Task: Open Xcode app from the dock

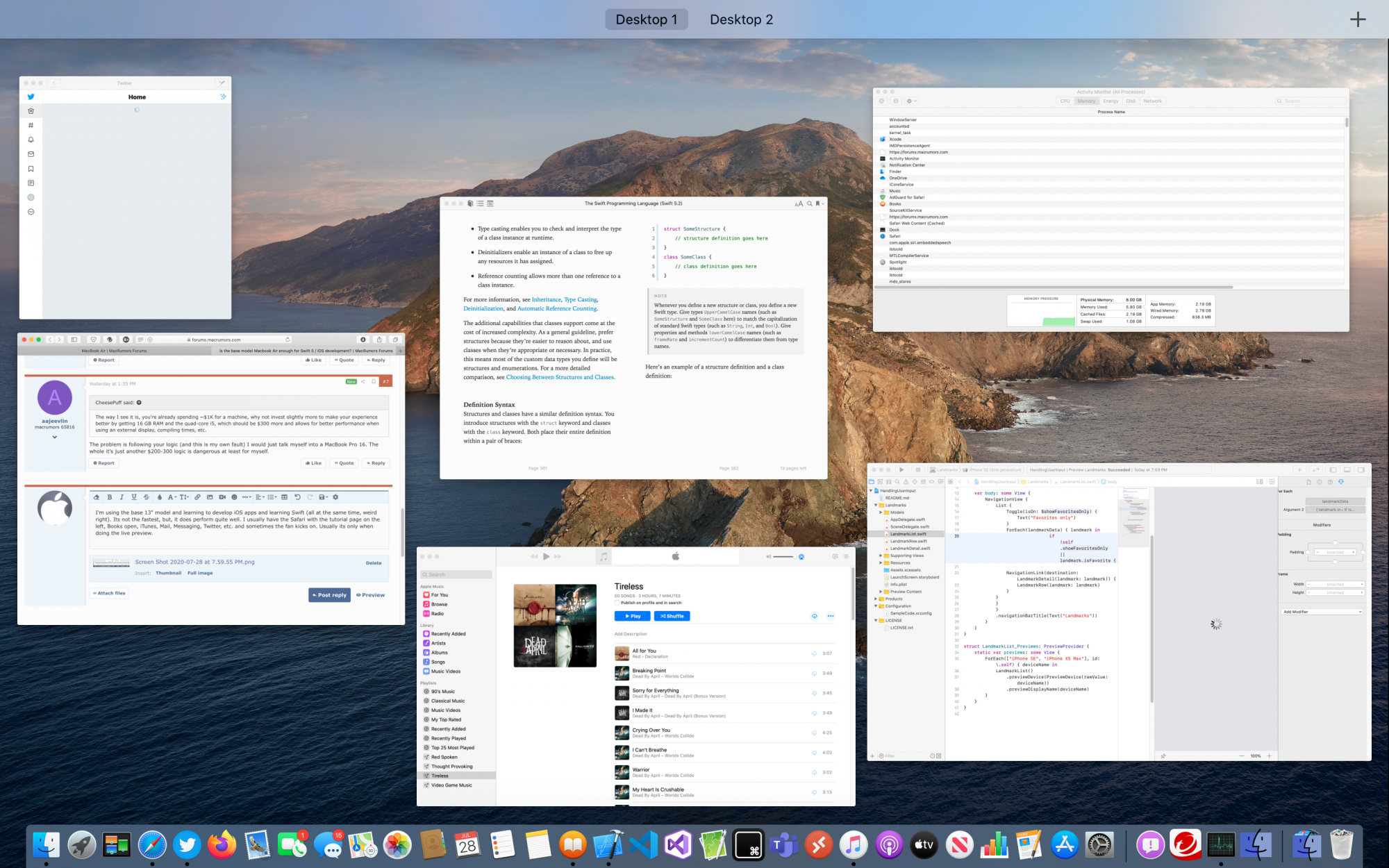Action: tap(608, 845)
